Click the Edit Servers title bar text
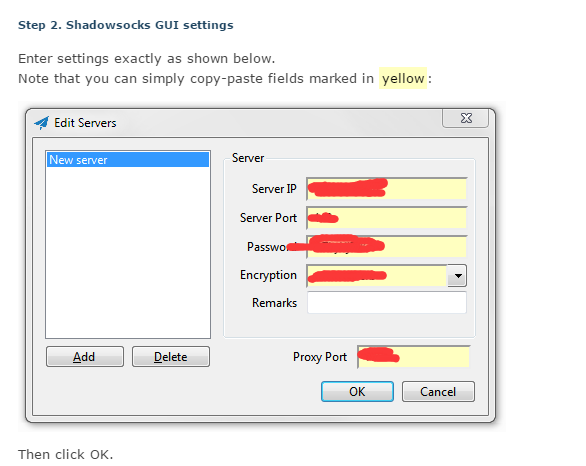 point(85,123)
